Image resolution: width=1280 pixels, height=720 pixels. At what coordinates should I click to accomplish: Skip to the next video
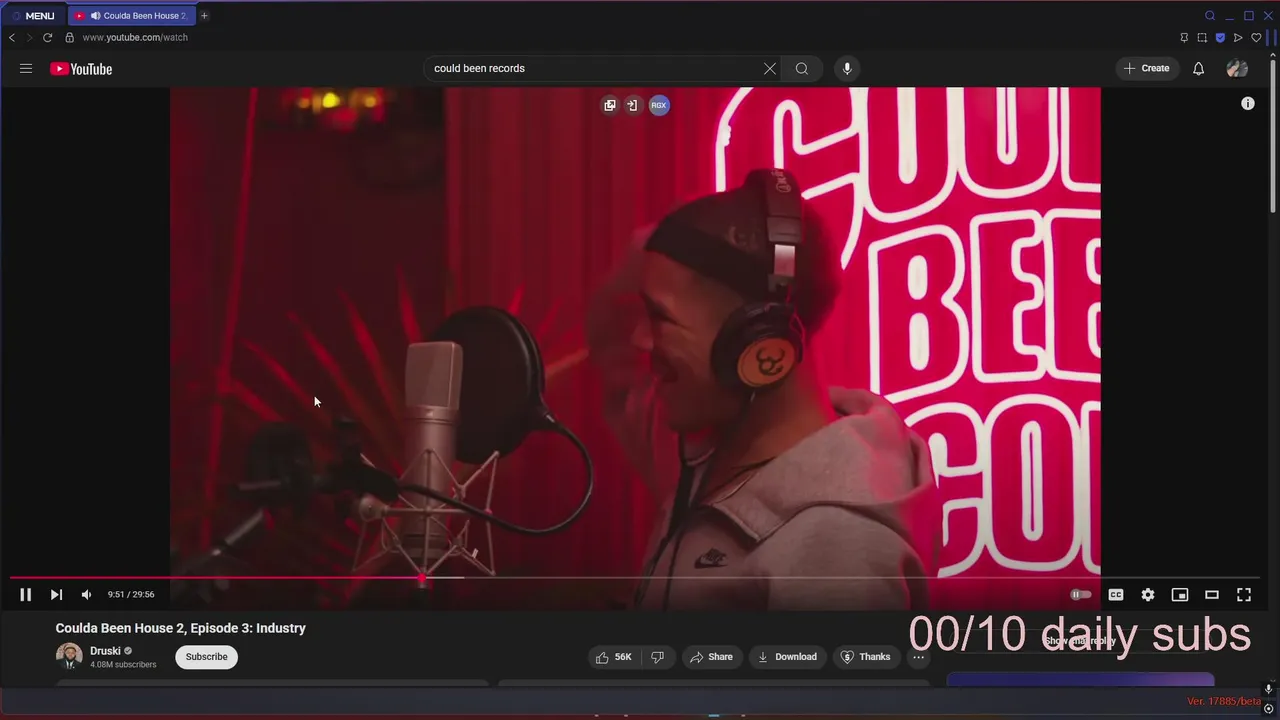click(x=56, y=595)
